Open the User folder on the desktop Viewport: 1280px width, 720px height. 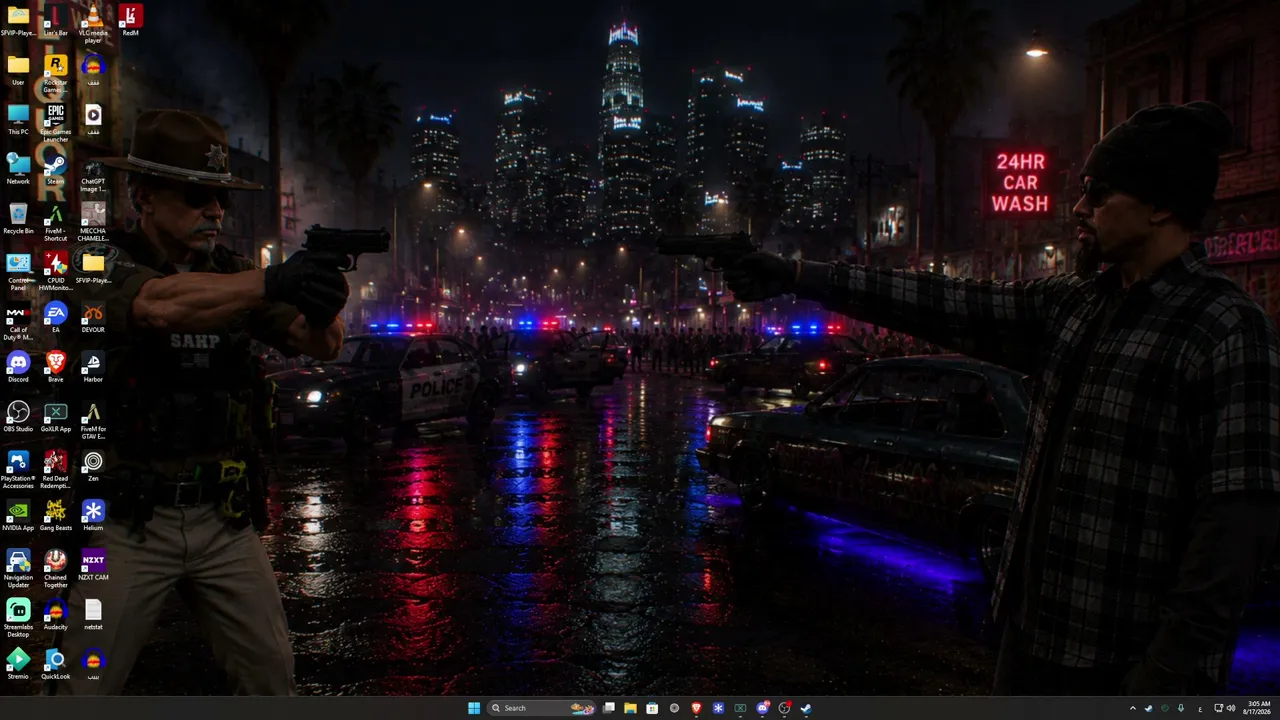18,70
